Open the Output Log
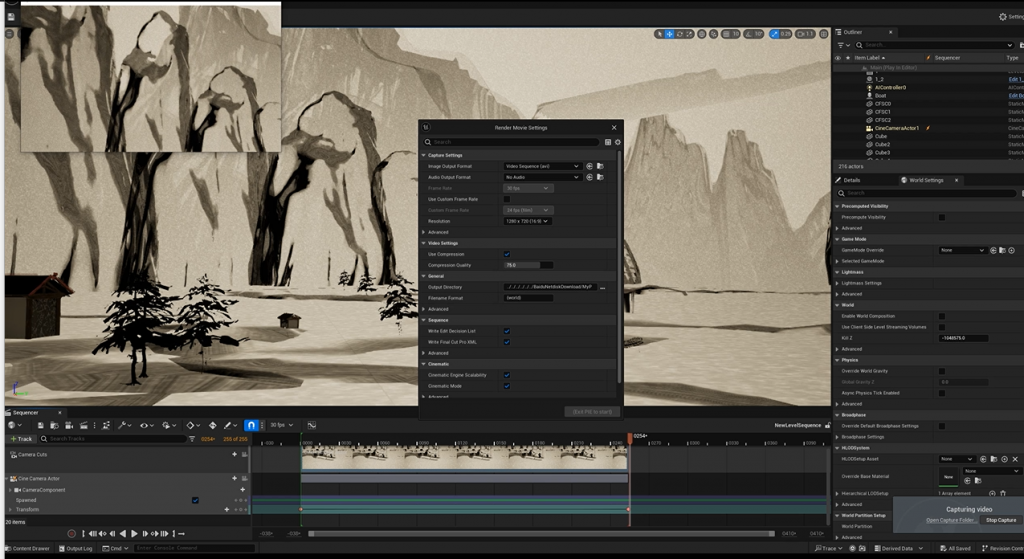Image resolution: width=1024 pixels, height=559 pixels. [78, 549]
